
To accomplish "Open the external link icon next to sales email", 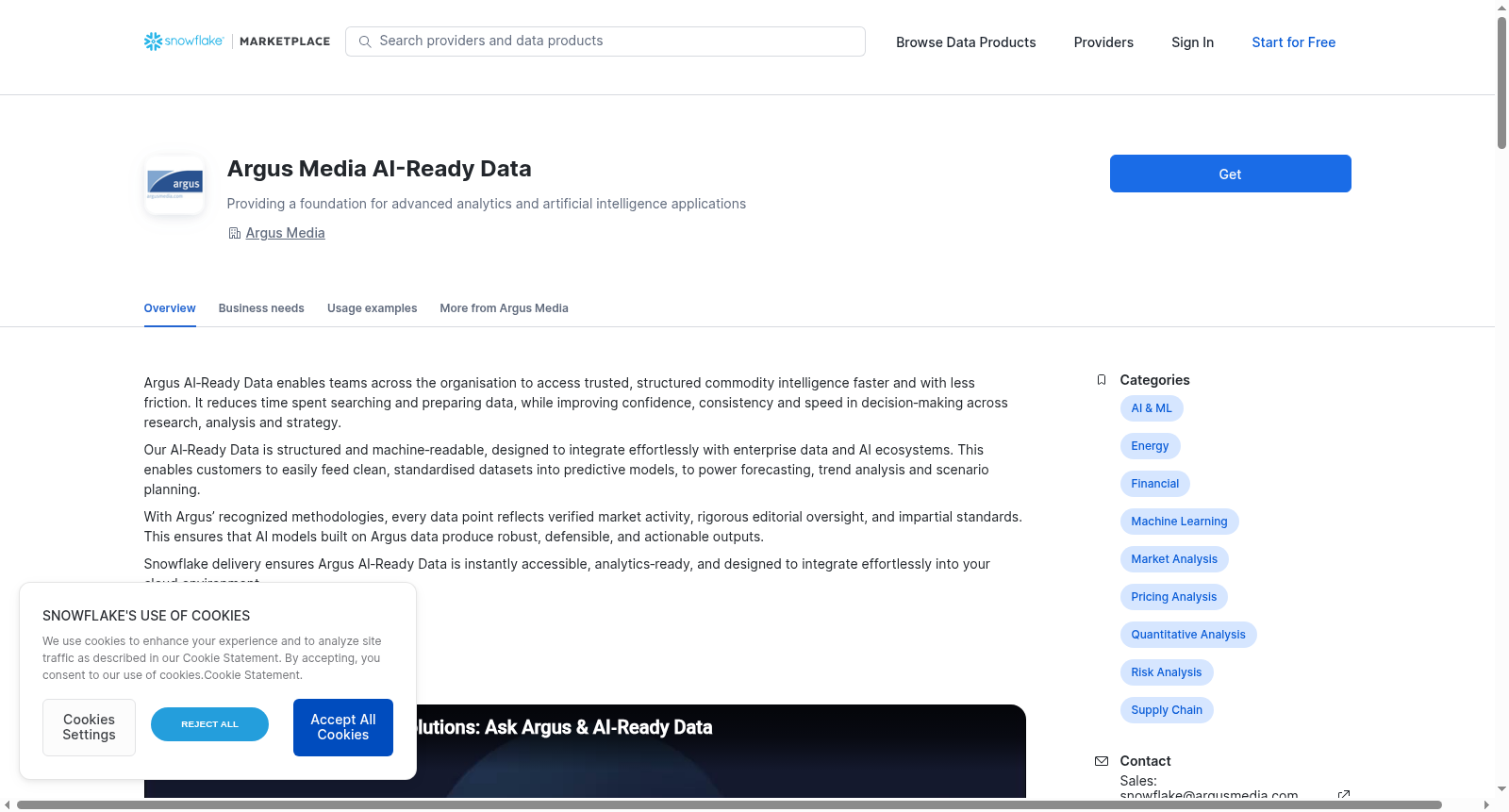I will click(1344, 795).
